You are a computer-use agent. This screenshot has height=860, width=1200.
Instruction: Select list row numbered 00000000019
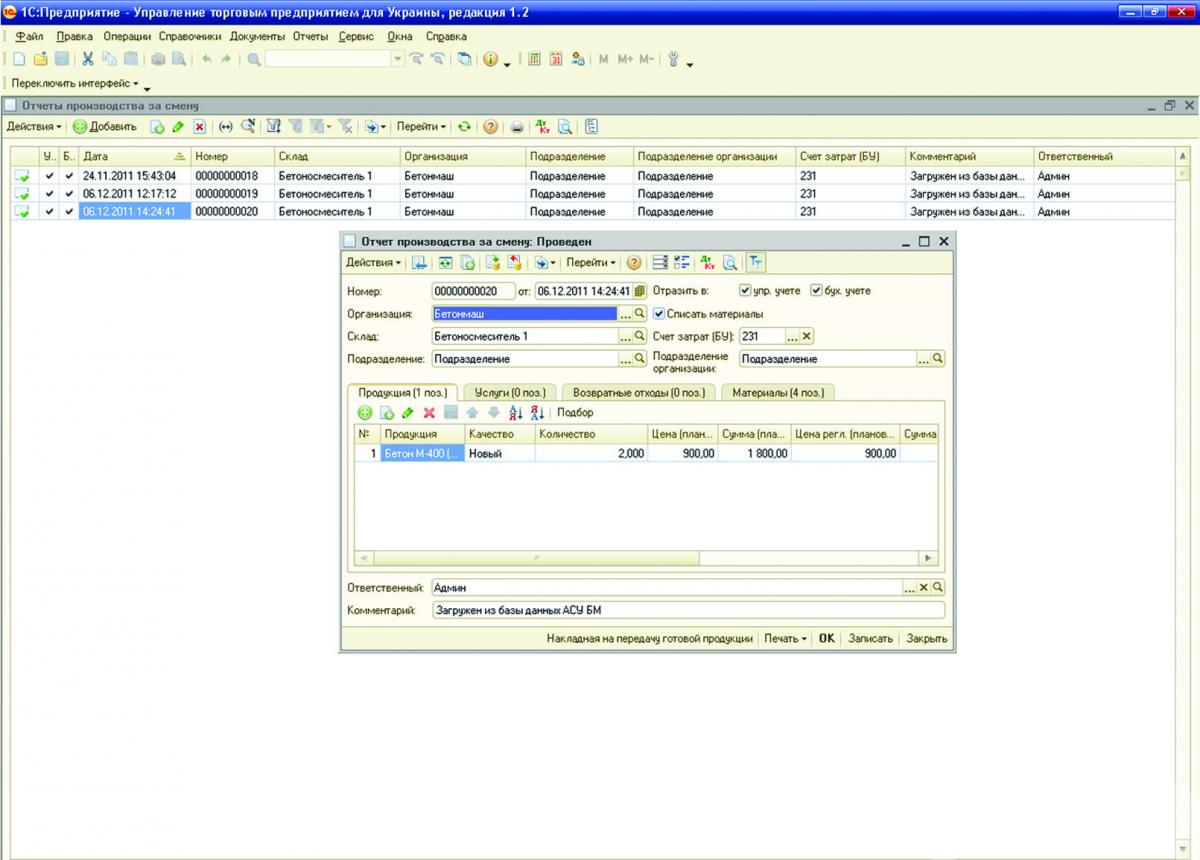click(592, 194)
